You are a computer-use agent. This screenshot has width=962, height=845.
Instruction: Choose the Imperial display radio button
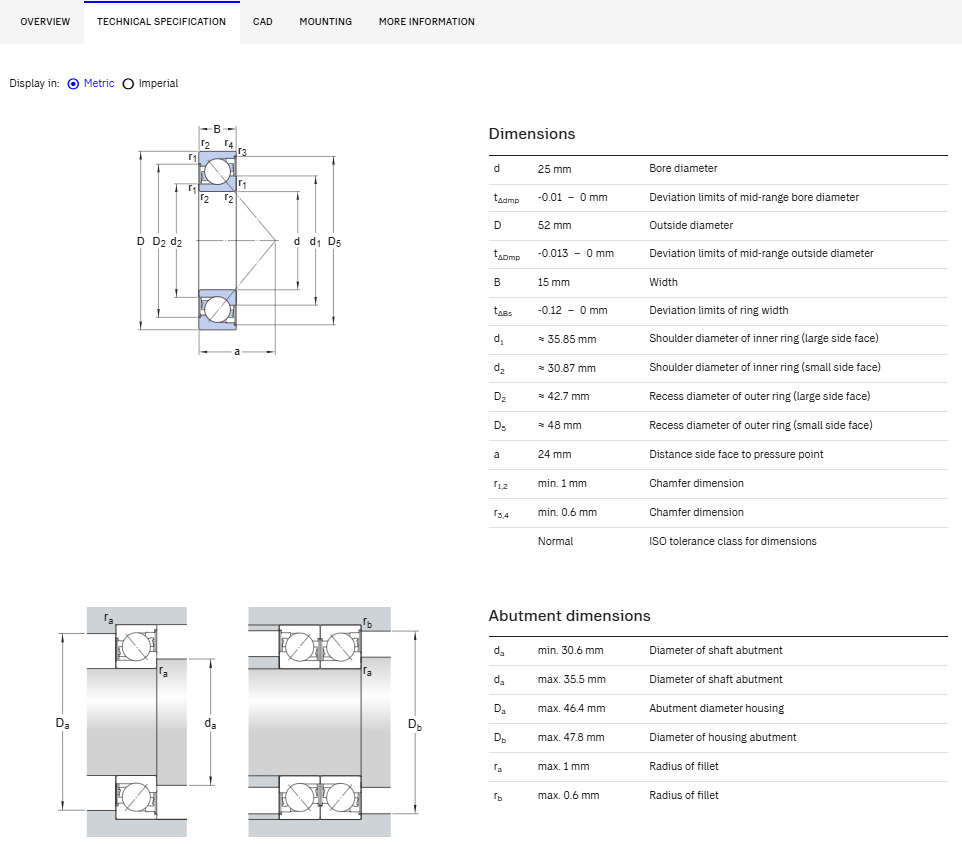point(128,83)
